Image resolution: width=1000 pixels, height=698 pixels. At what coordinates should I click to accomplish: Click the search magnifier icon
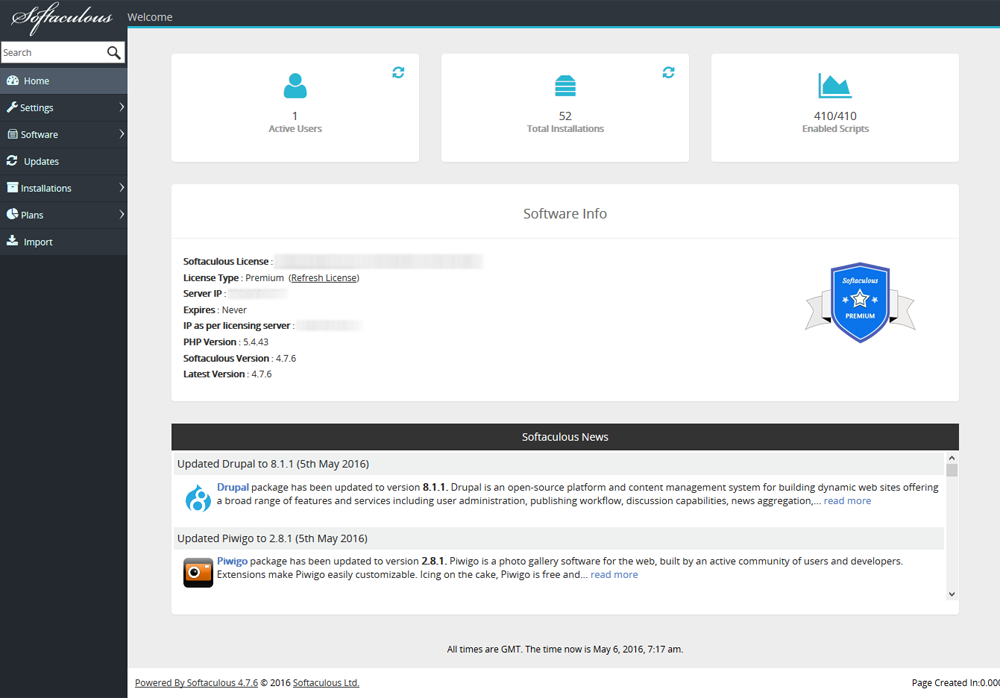114,52
